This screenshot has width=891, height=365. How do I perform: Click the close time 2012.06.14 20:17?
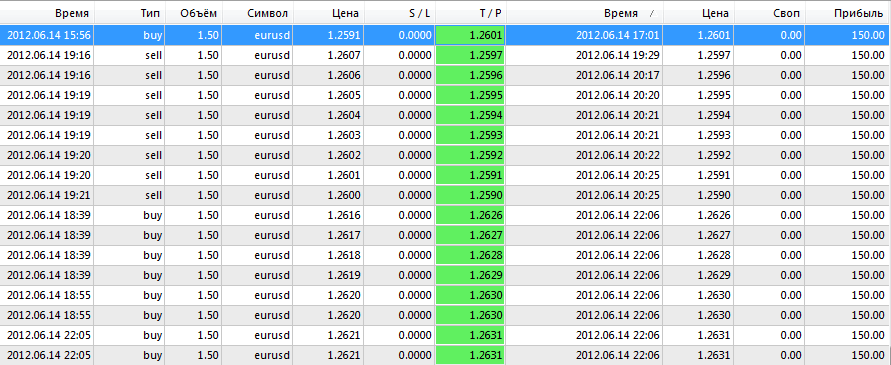tap(618, 75)
